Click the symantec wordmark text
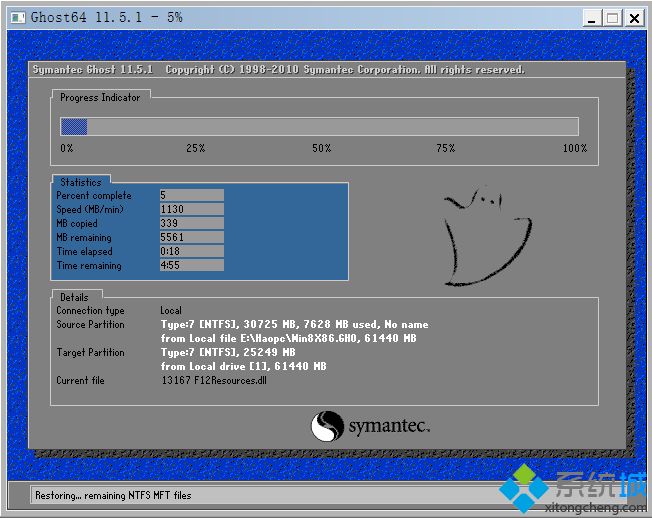This screenshot has height=518, width=652. (x=389, y=426)
